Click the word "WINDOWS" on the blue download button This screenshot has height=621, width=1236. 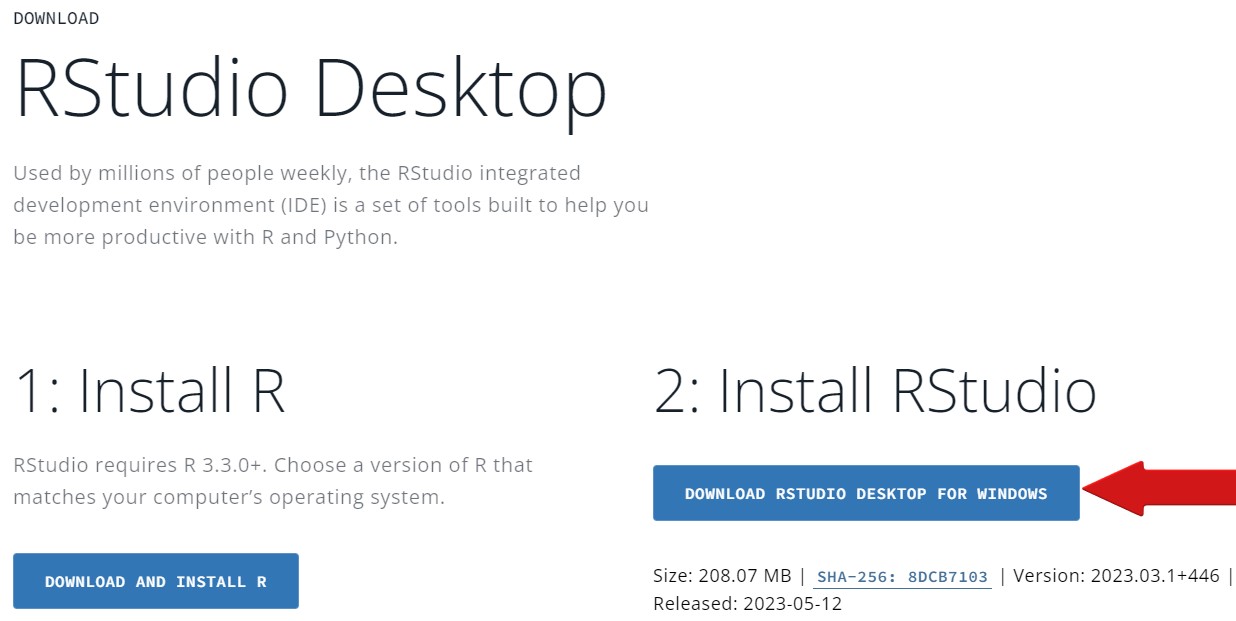pyautogui.click(x=1012, y=493)
